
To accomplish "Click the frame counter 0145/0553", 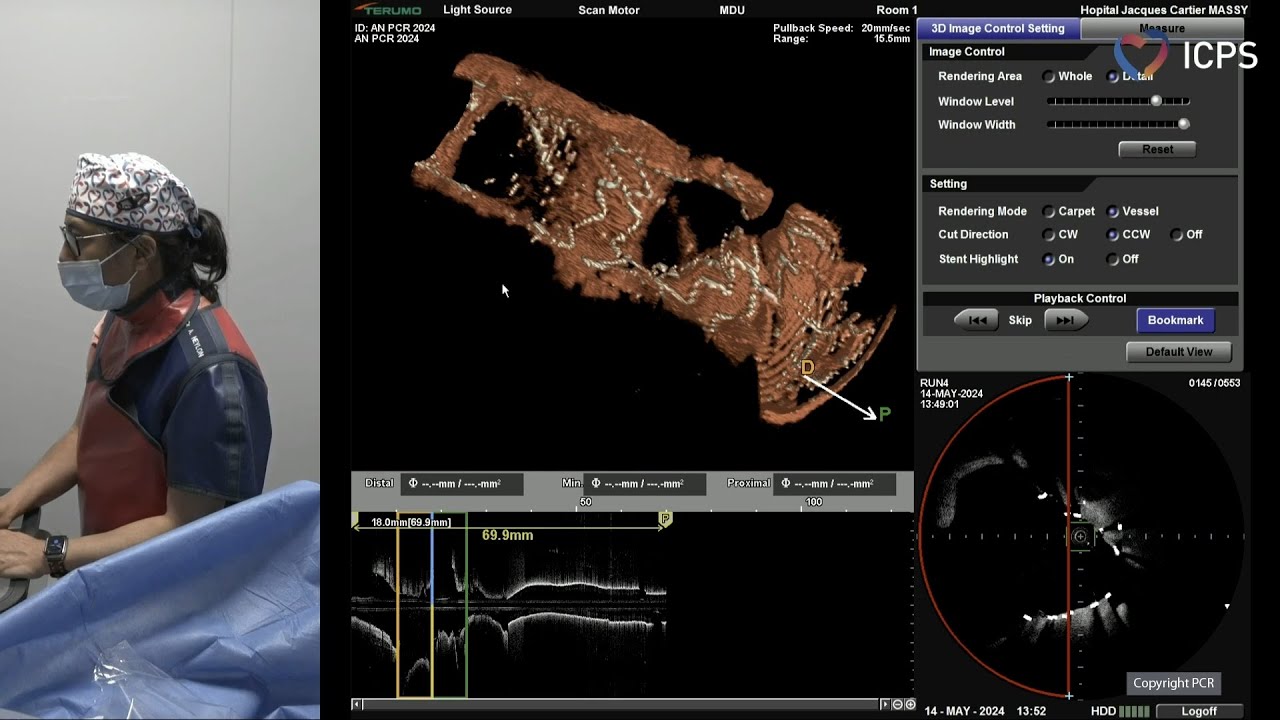I will tap(1214, 383).
